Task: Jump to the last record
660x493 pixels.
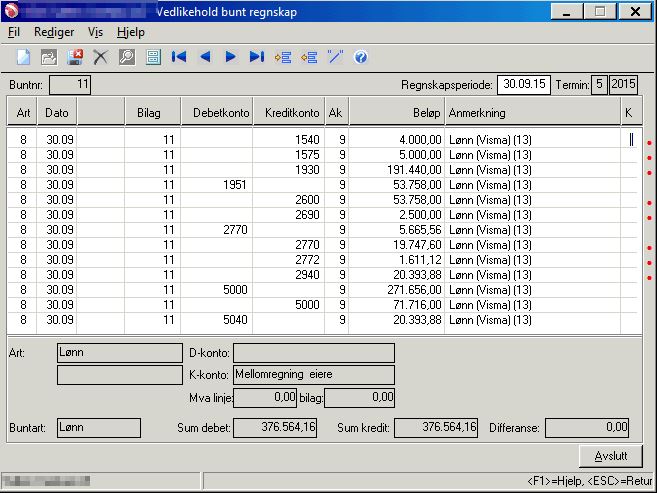Action: 257,57
